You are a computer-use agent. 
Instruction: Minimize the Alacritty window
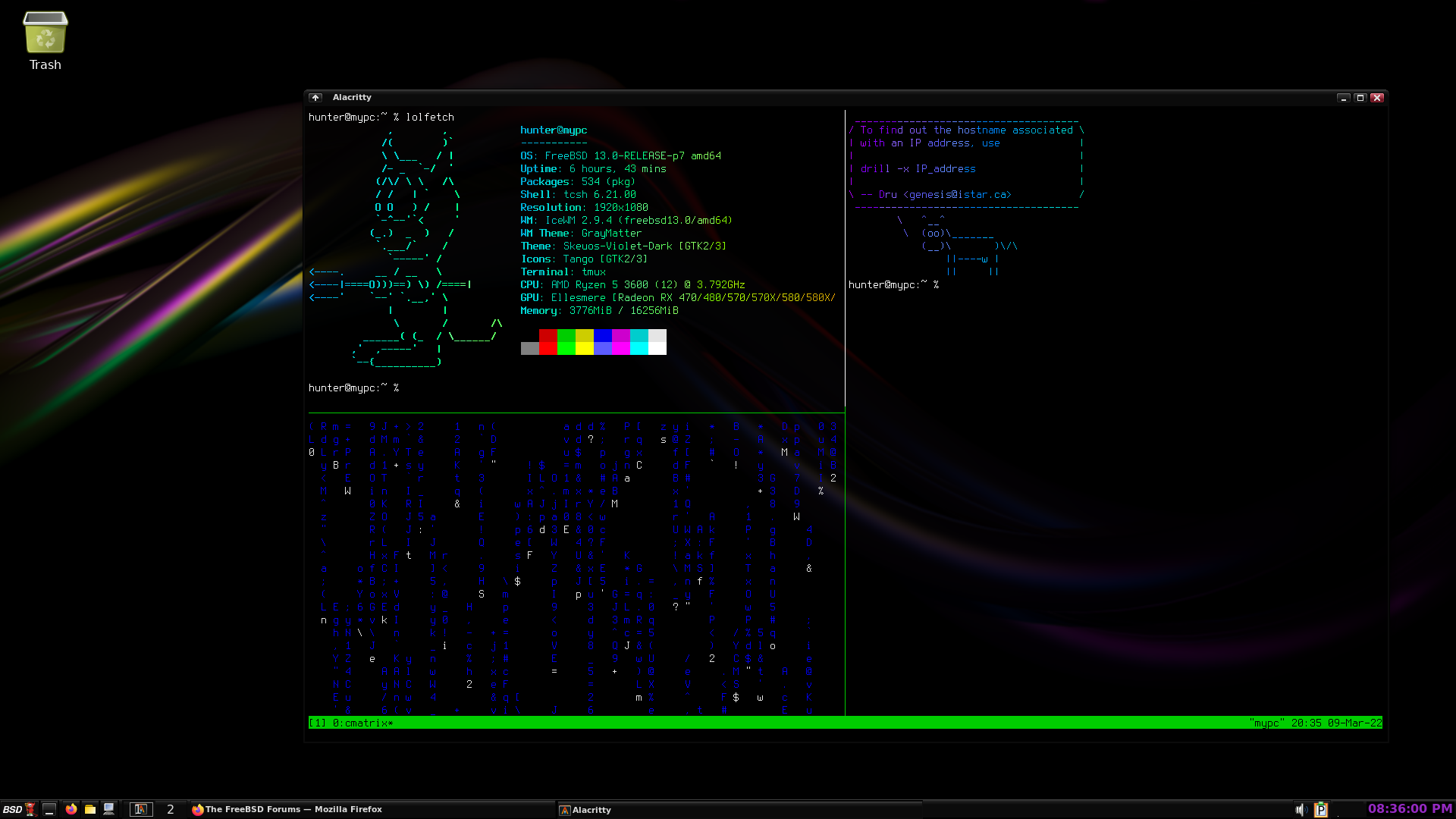(1343, 97)
